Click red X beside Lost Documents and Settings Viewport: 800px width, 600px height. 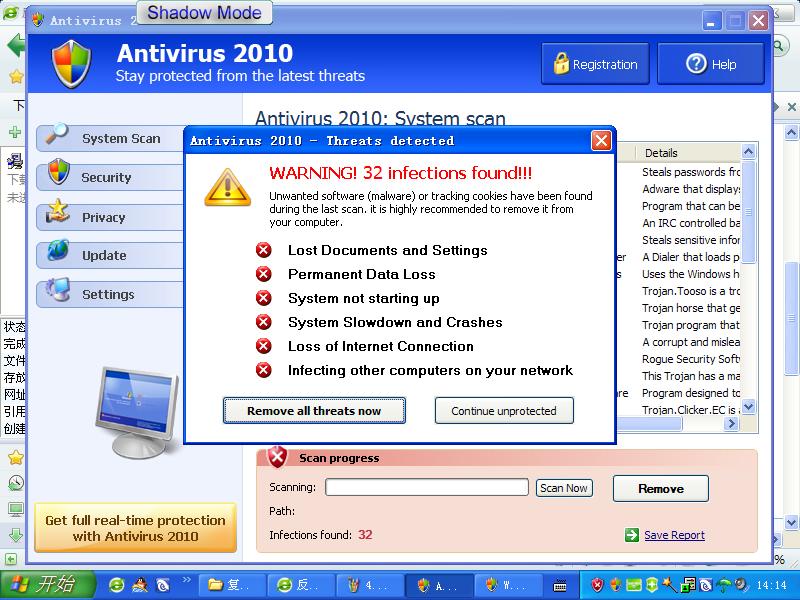(264, 251)
